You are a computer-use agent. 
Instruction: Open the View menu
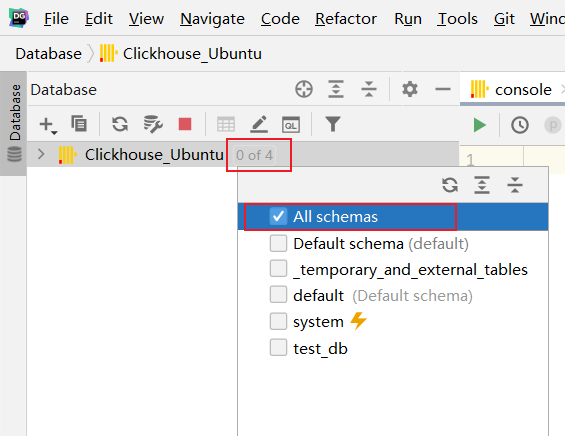click(146, 19)
